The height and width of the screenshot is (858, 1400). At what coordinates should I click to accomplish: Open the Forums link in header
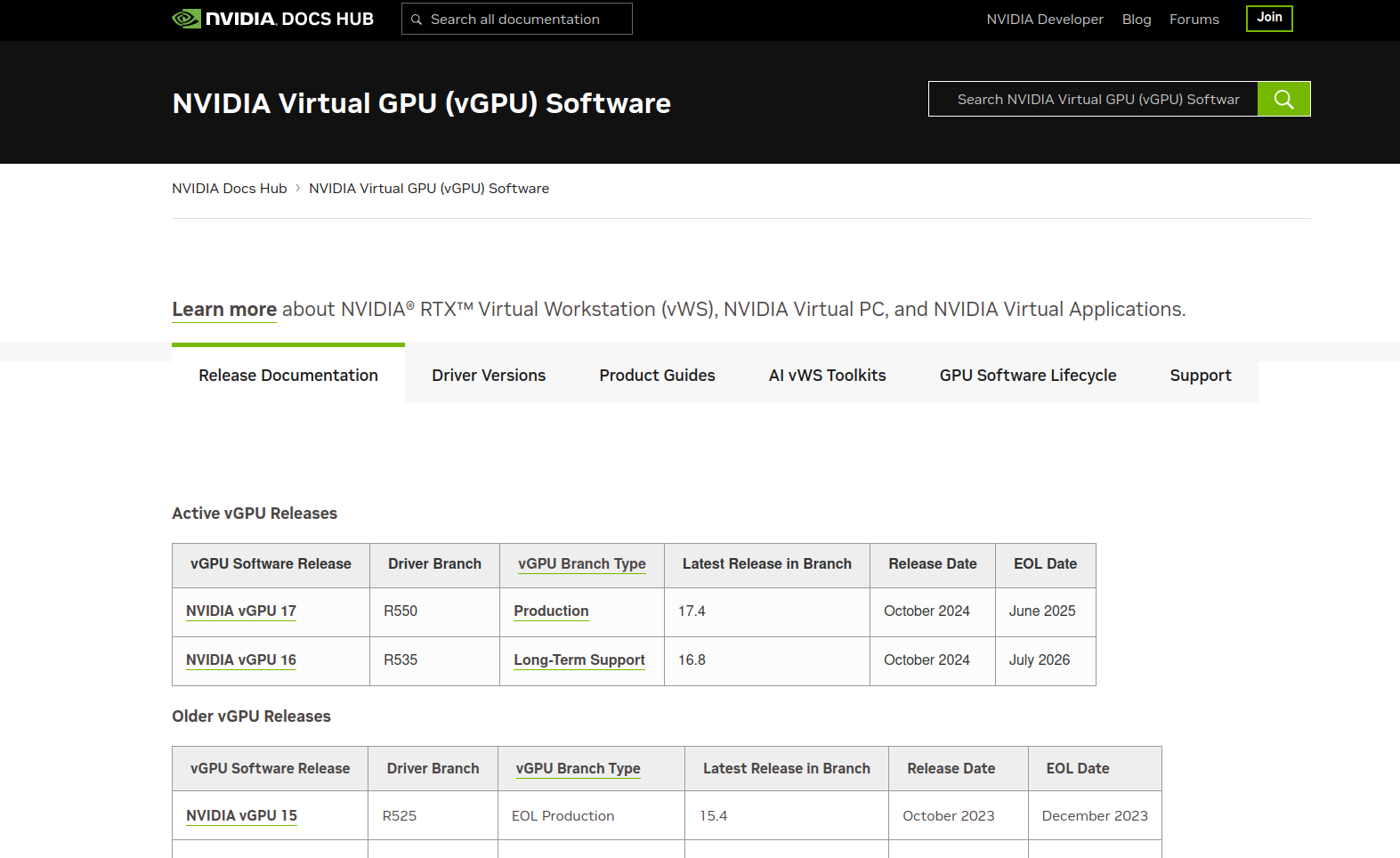1194,20
